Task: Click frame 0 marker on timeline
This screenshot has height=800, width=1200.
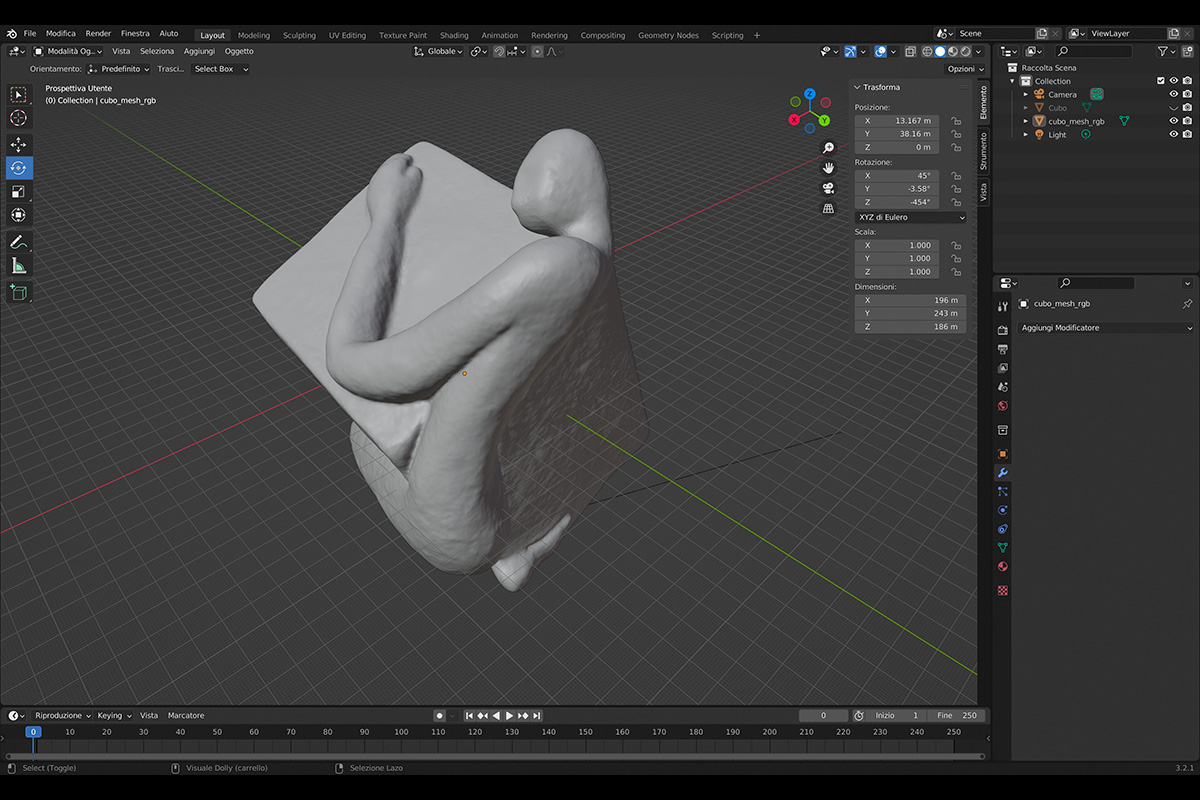Action: coord(33,732)
